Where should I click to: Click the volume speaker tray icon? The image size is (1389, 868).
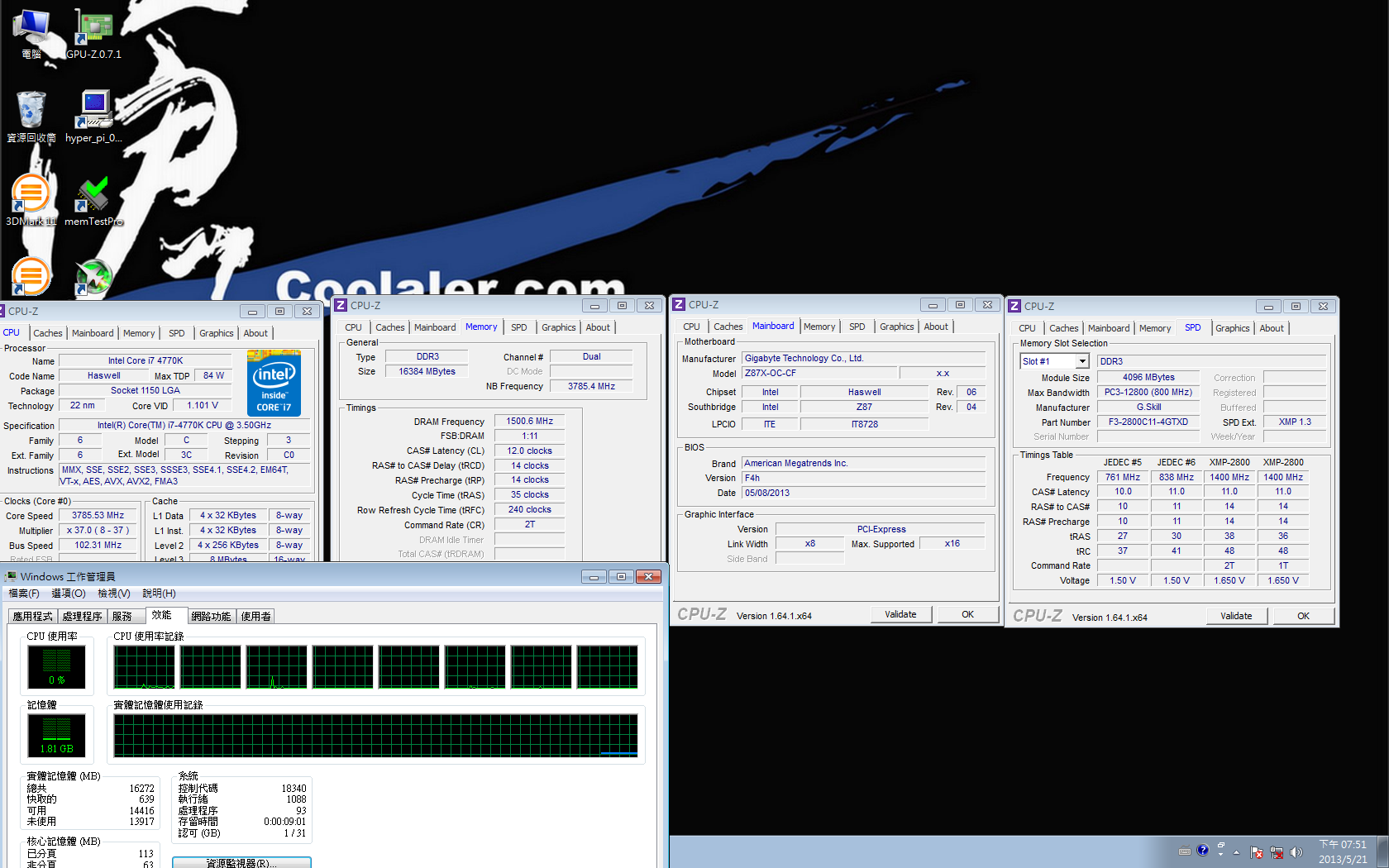[1296, 852]
